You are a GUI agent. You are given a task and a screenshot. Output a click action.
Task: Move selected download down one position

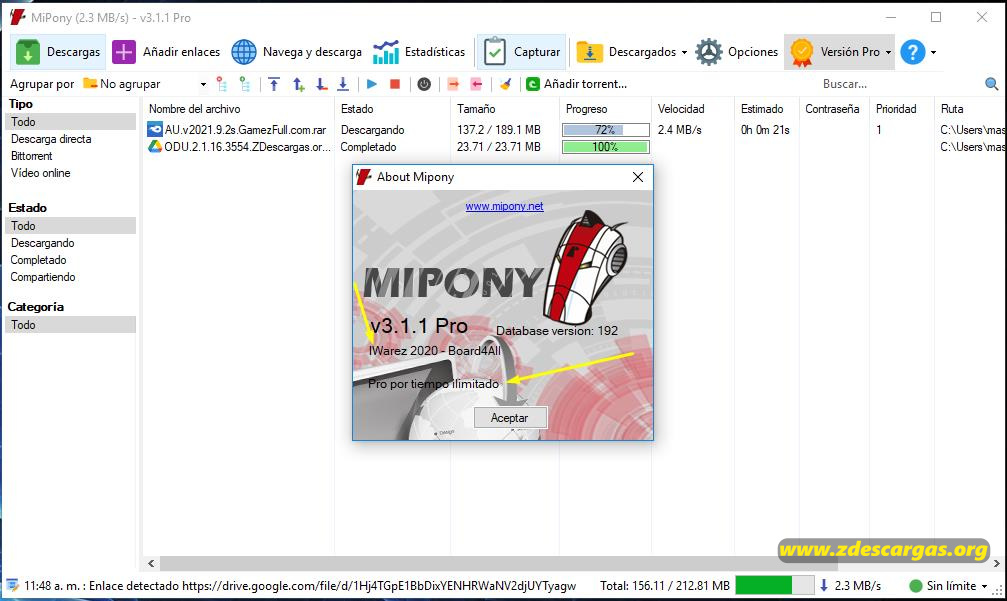321,84
